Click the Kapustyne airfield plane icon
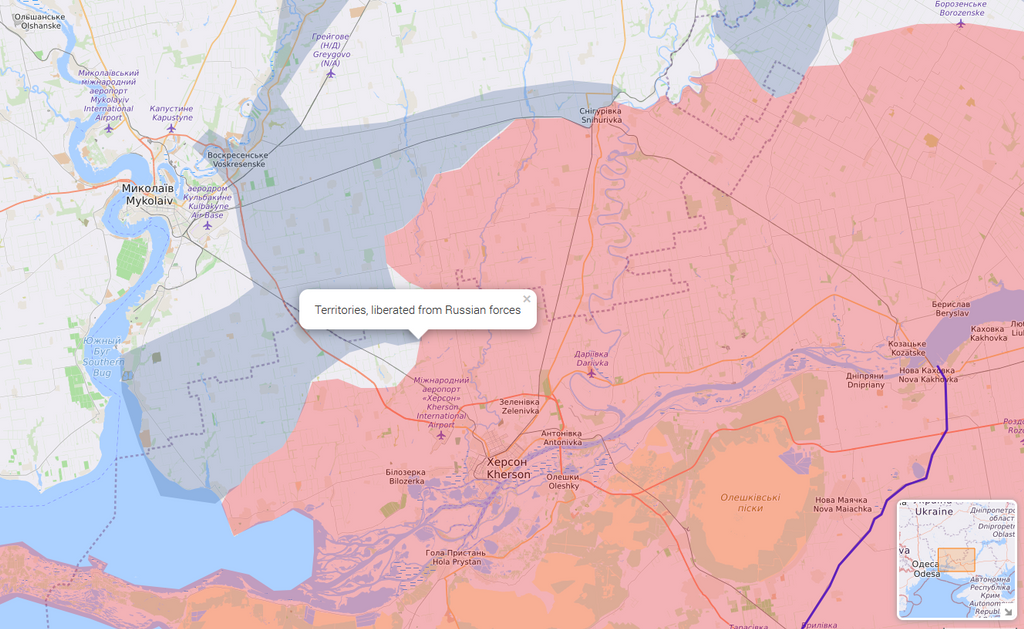 tap(171, 128)
